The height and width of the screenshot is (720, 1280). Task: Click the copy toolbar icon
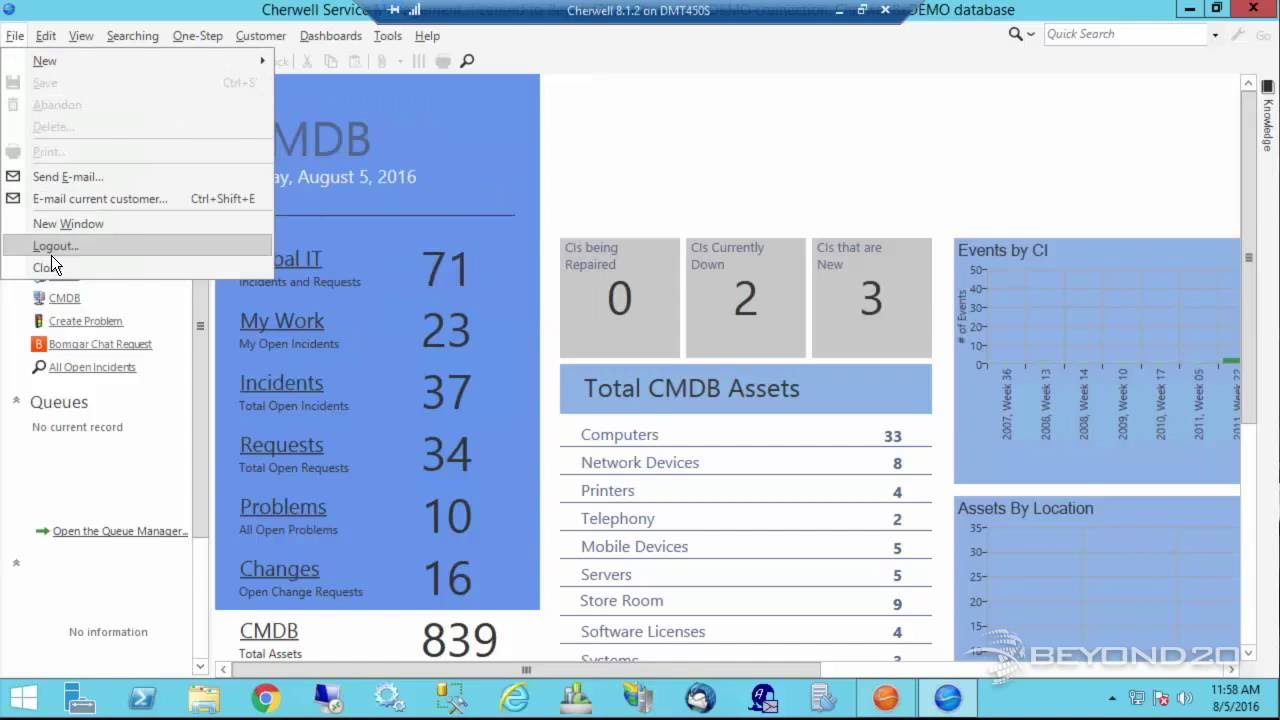click(x=331, y=61)
